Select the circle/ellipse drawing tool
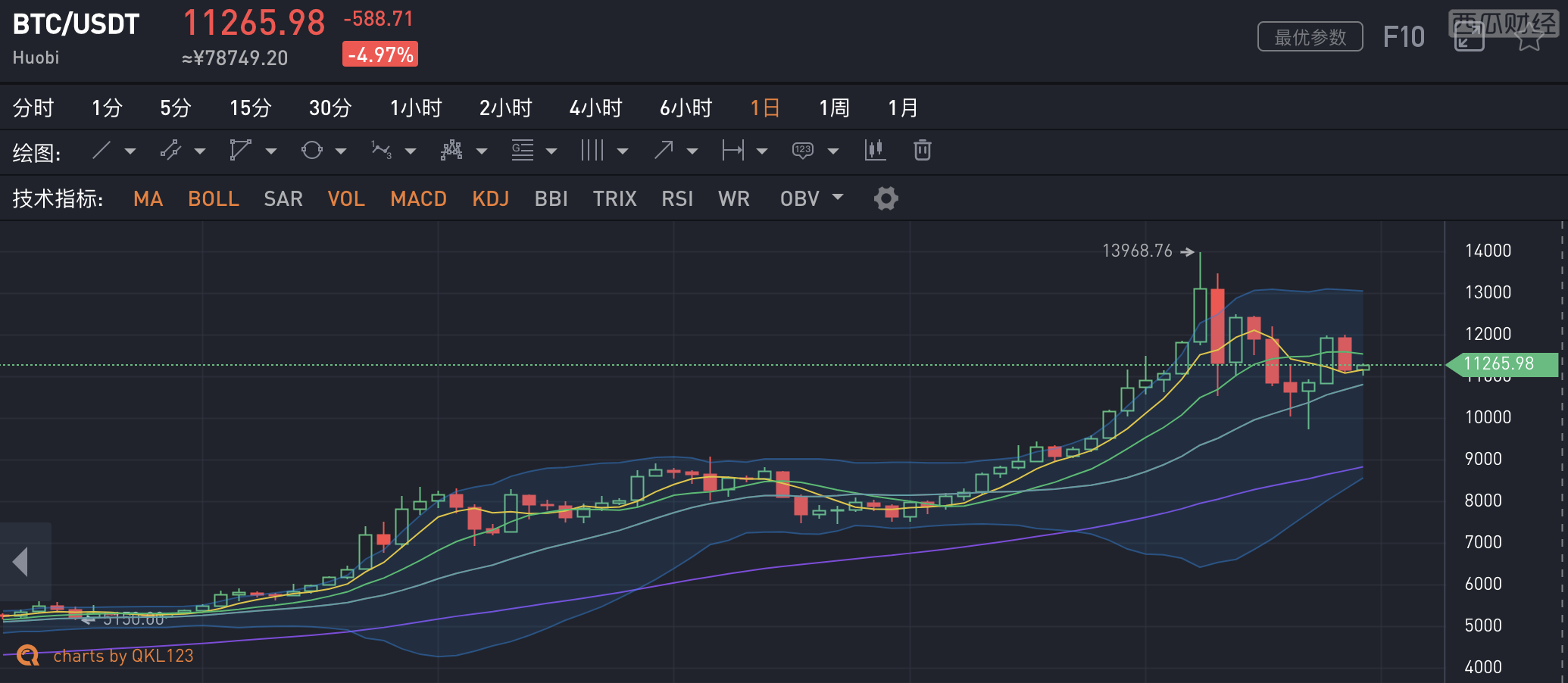This screenshot has height=683, width=1568. (x=311, y=150)
